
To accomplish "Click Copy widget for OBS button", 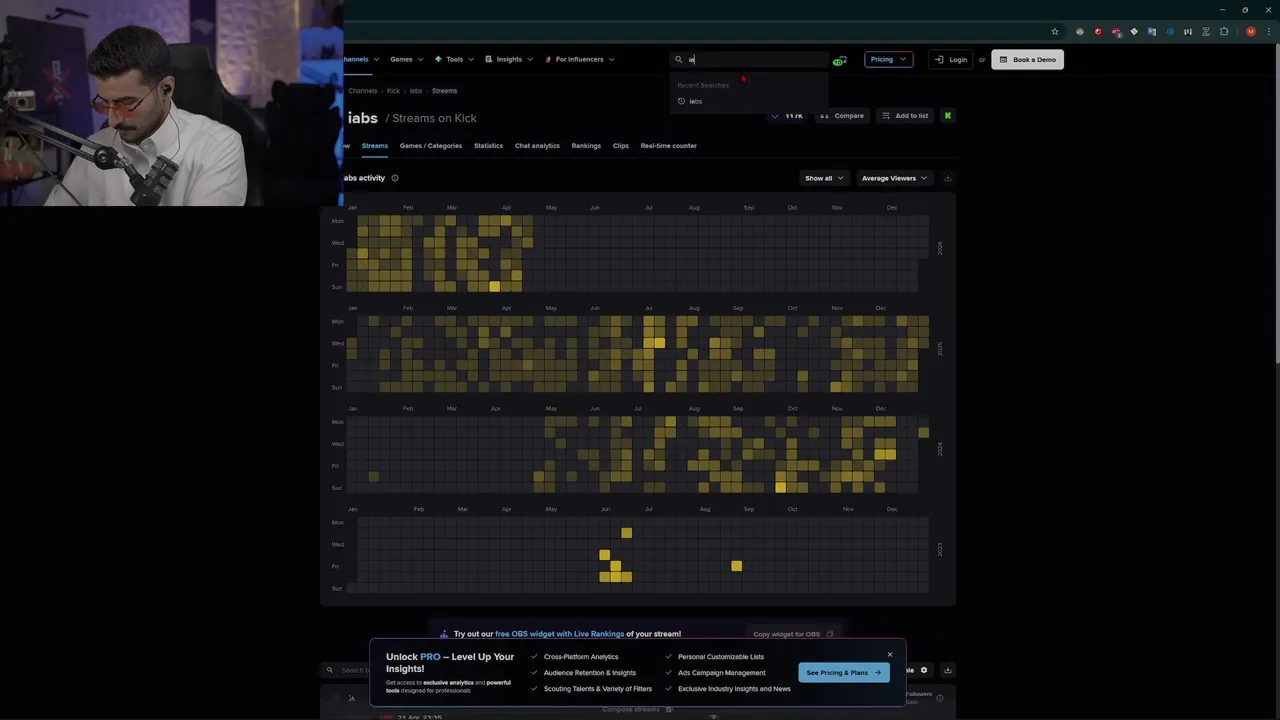I will (793, 634).
